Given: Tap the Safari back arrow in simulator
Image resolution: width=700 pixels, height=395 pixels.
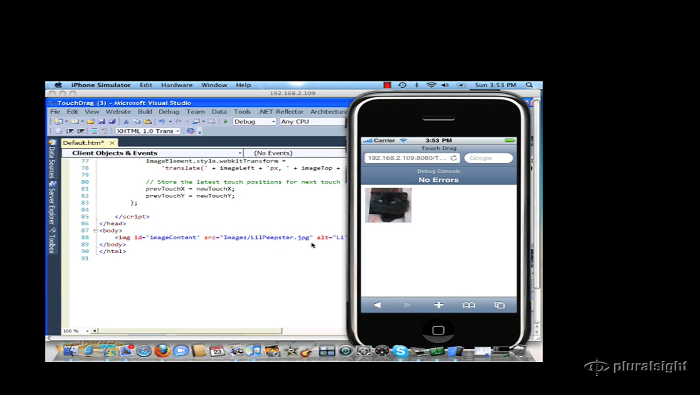Looking at the screenshot, I should pyautogui.click(x=378, y=305).
